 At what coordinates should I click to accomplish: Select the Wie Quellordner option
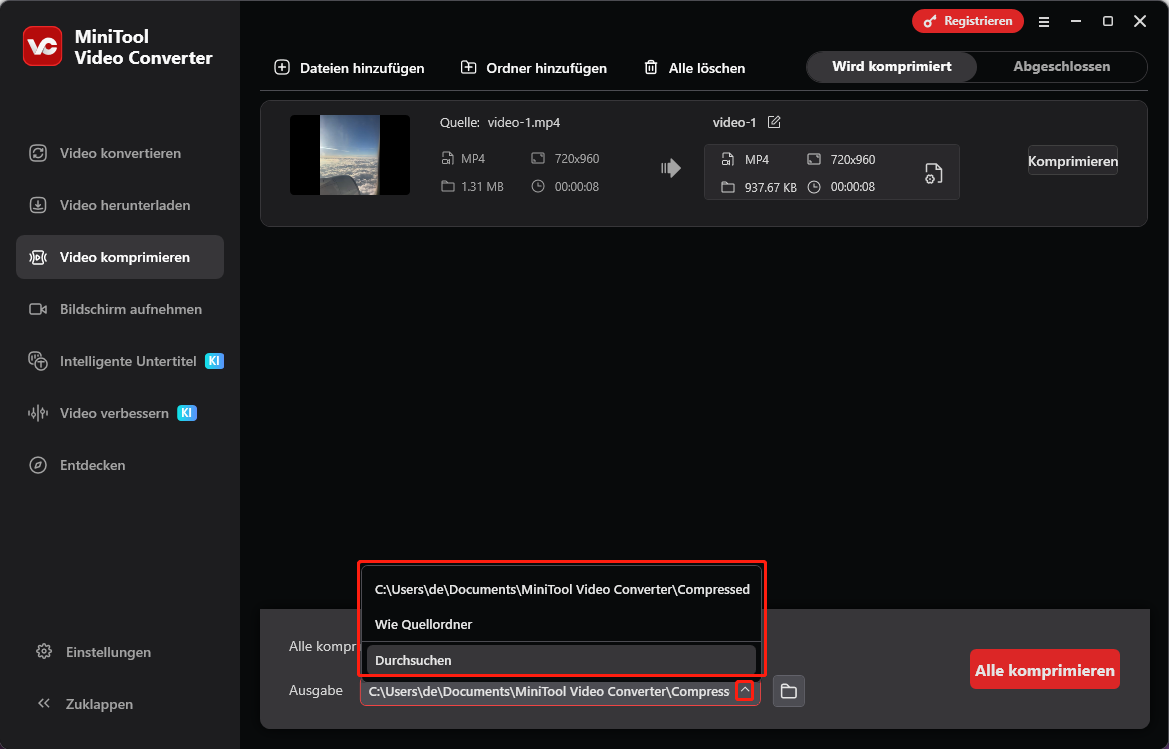(561, 625)
